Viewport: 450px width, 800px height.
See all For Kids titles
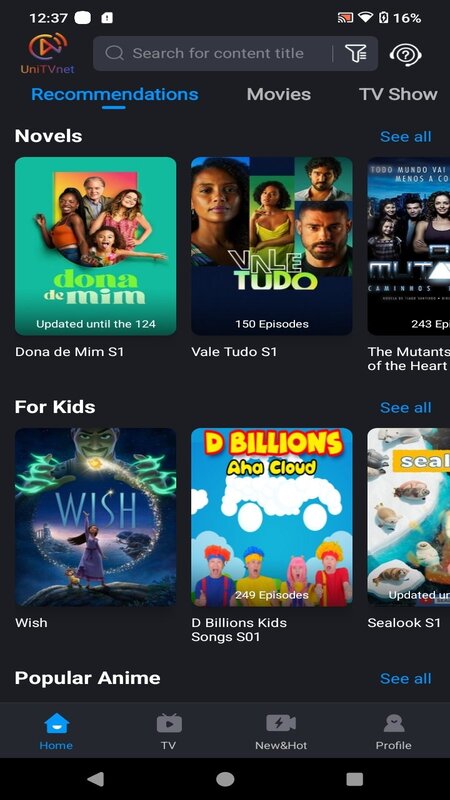tap(406, 408)
